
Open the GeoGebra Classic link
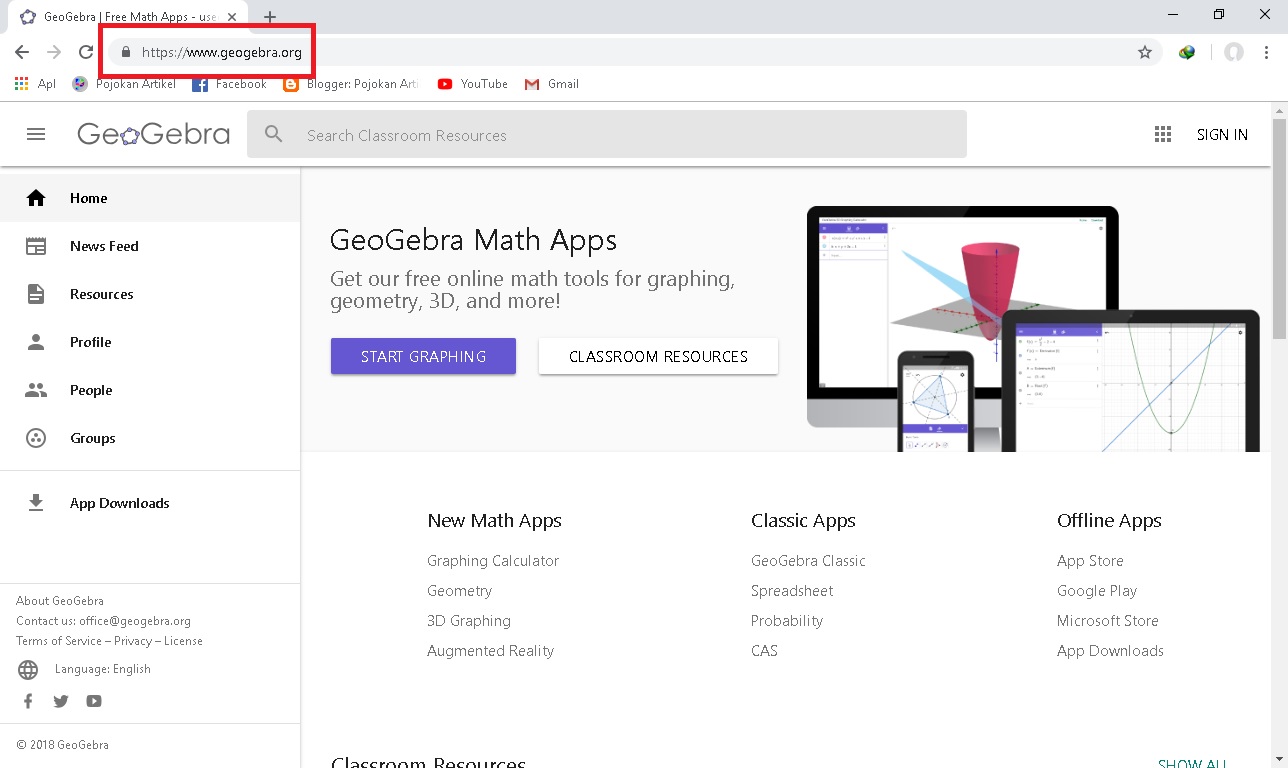[x=808, y=561]
